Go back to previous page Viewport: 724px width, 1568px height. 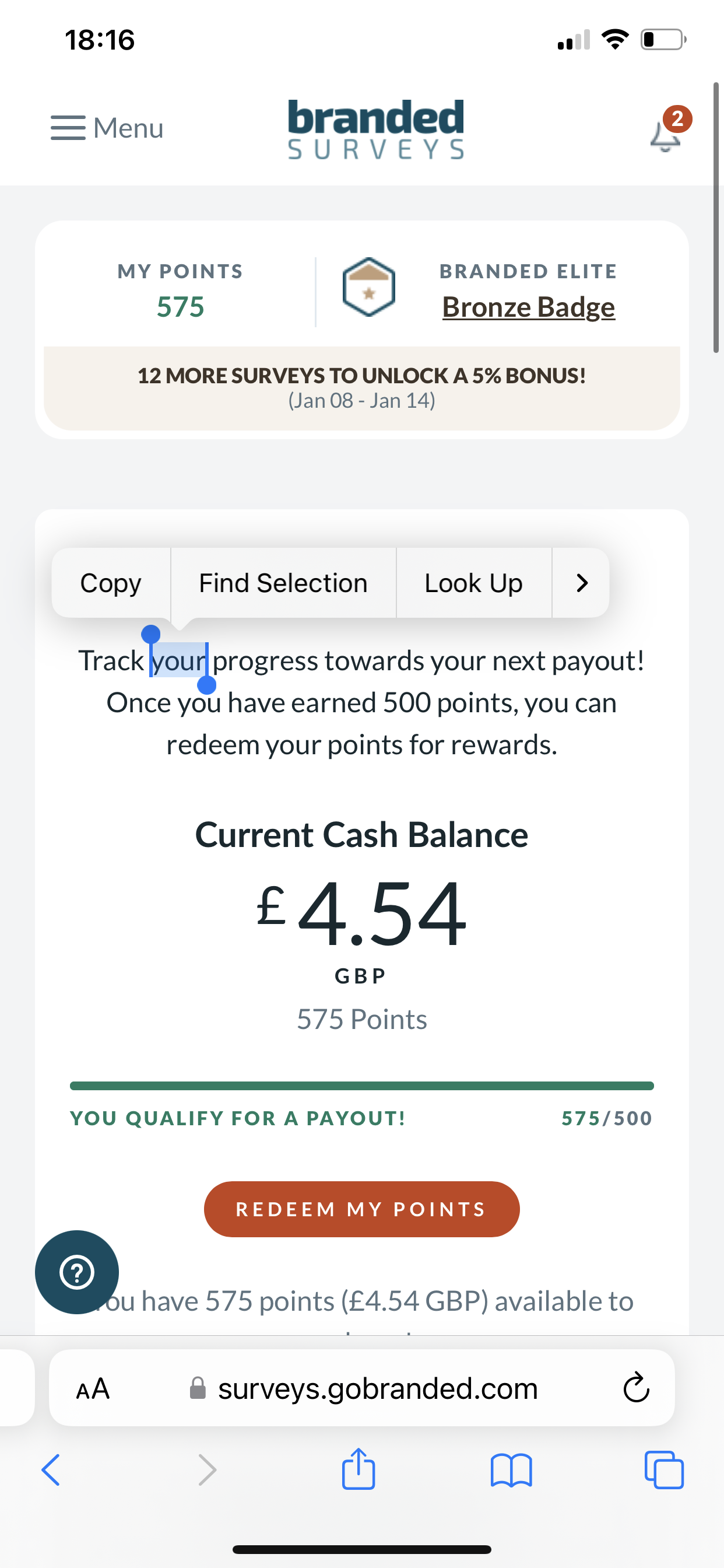point(51,1471)
